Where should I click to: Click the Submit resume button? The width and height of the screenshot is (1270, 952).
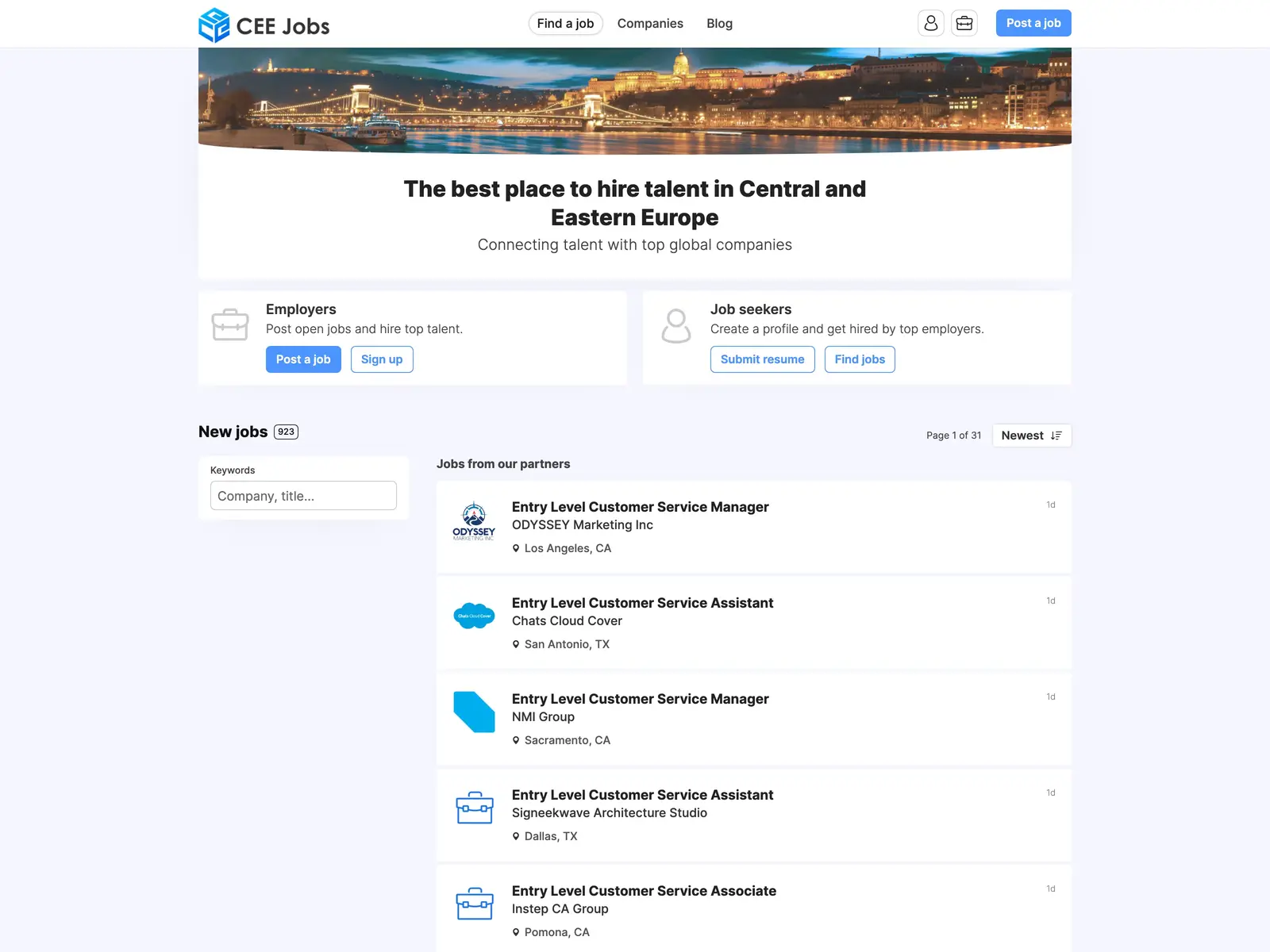coord(763,359)
